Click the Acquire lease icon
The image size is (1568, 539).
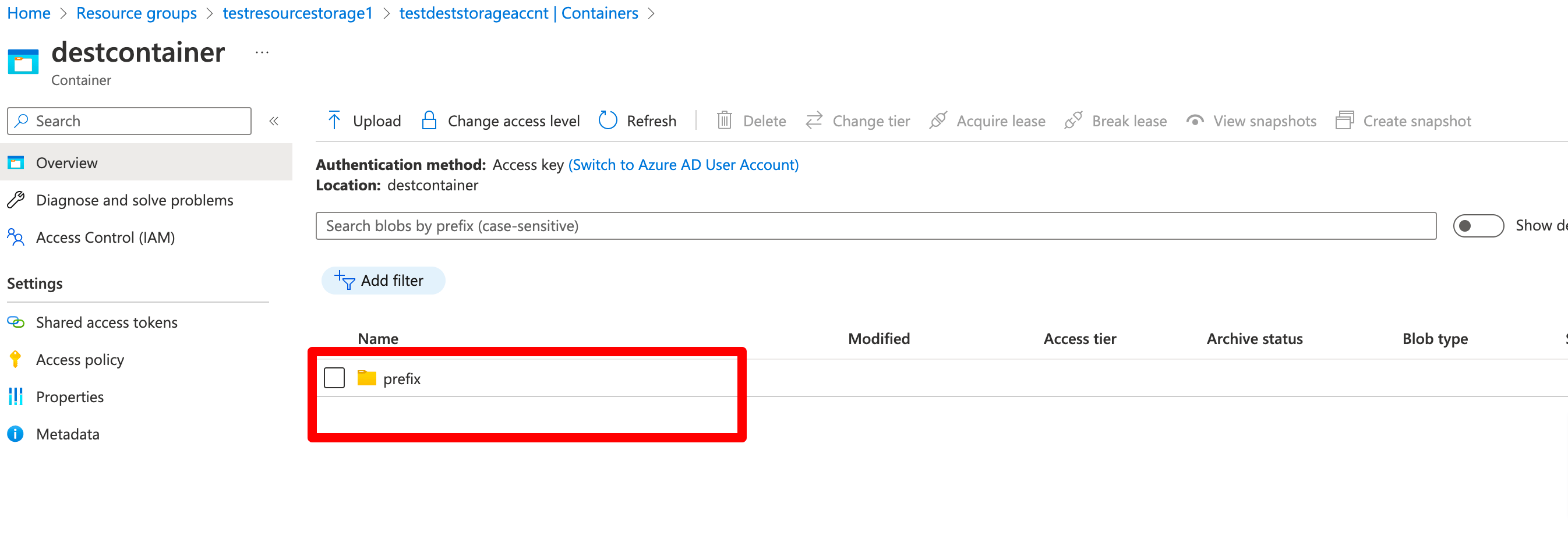[x=938, y=120]
